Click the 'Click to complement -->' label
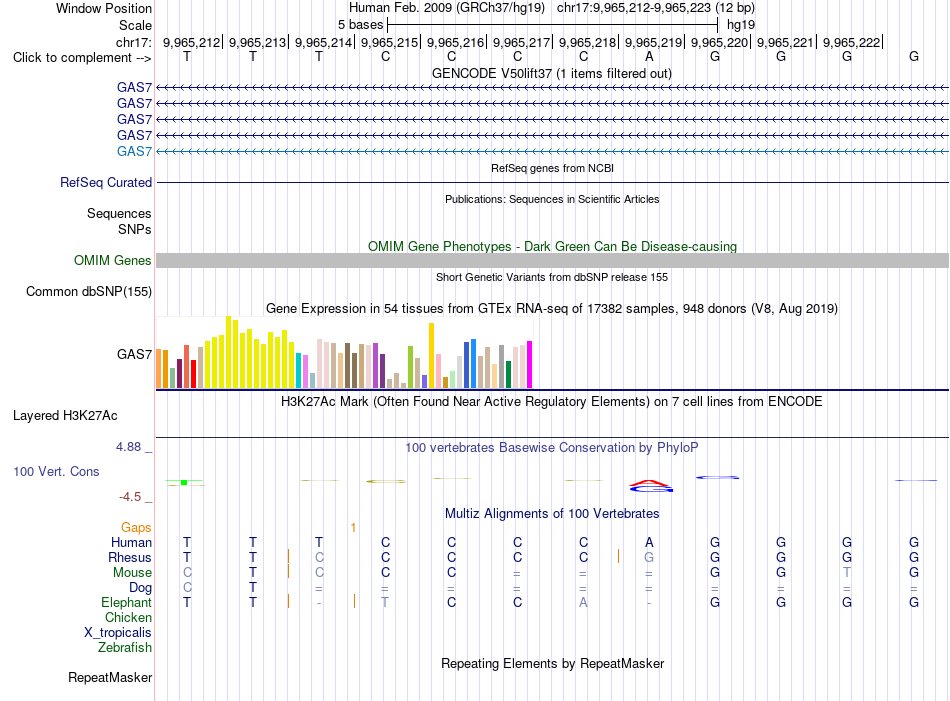 pos(82,58)
